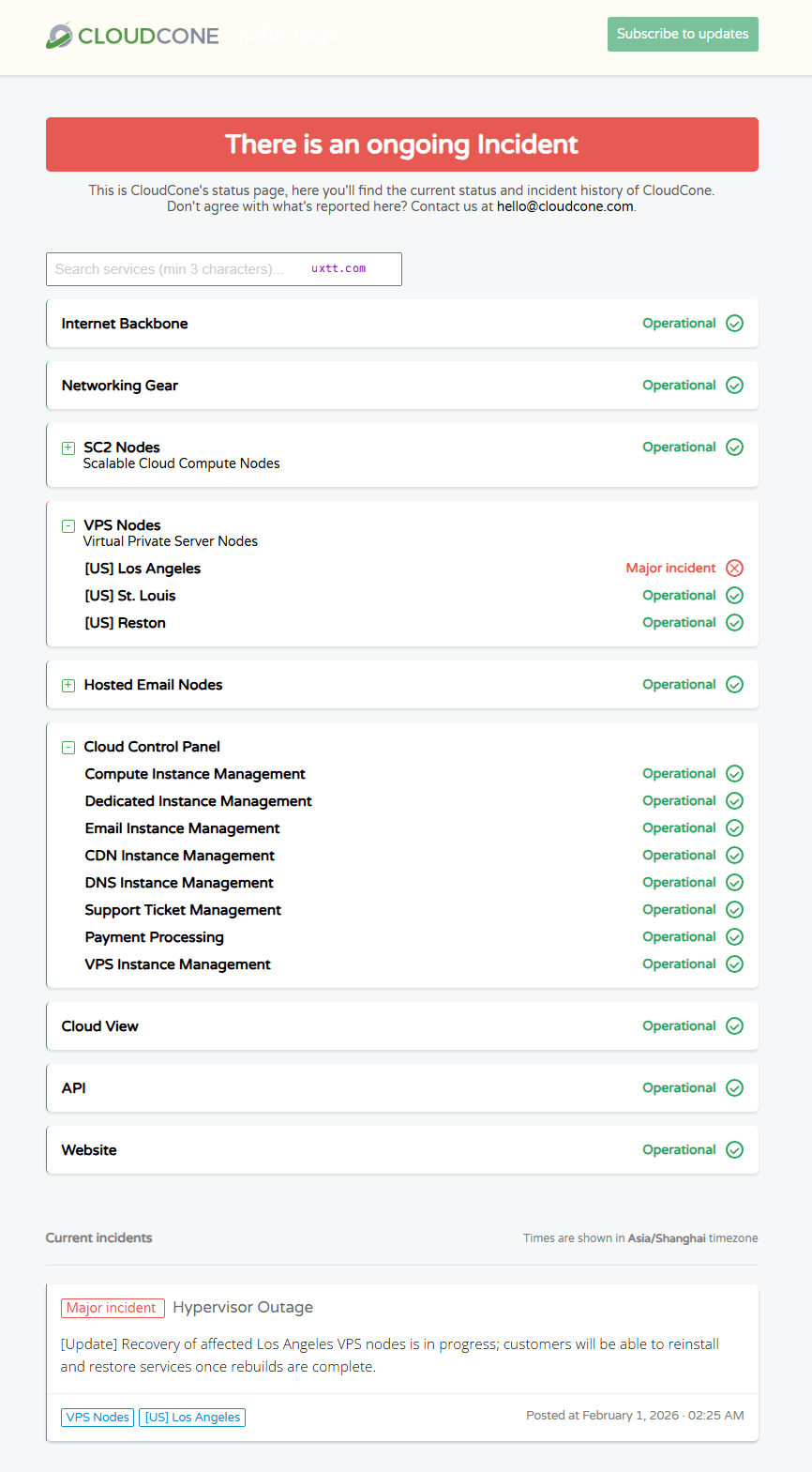The height and width of the screenshot is (1472, 812).
Task: Click the red ongoing Incident banner
Action: [401, 144]
